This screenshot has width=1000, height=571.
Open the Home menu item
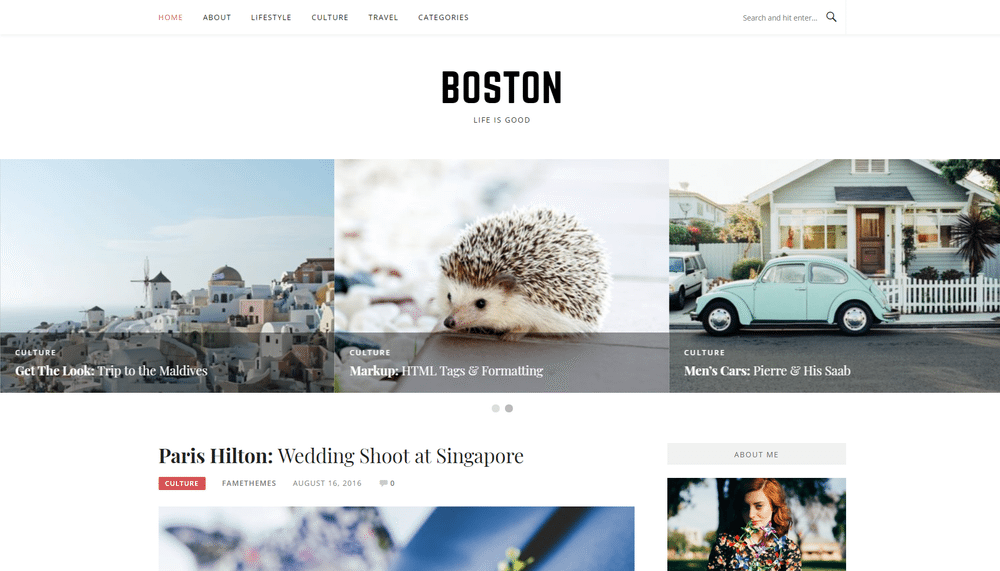point(170,17)
